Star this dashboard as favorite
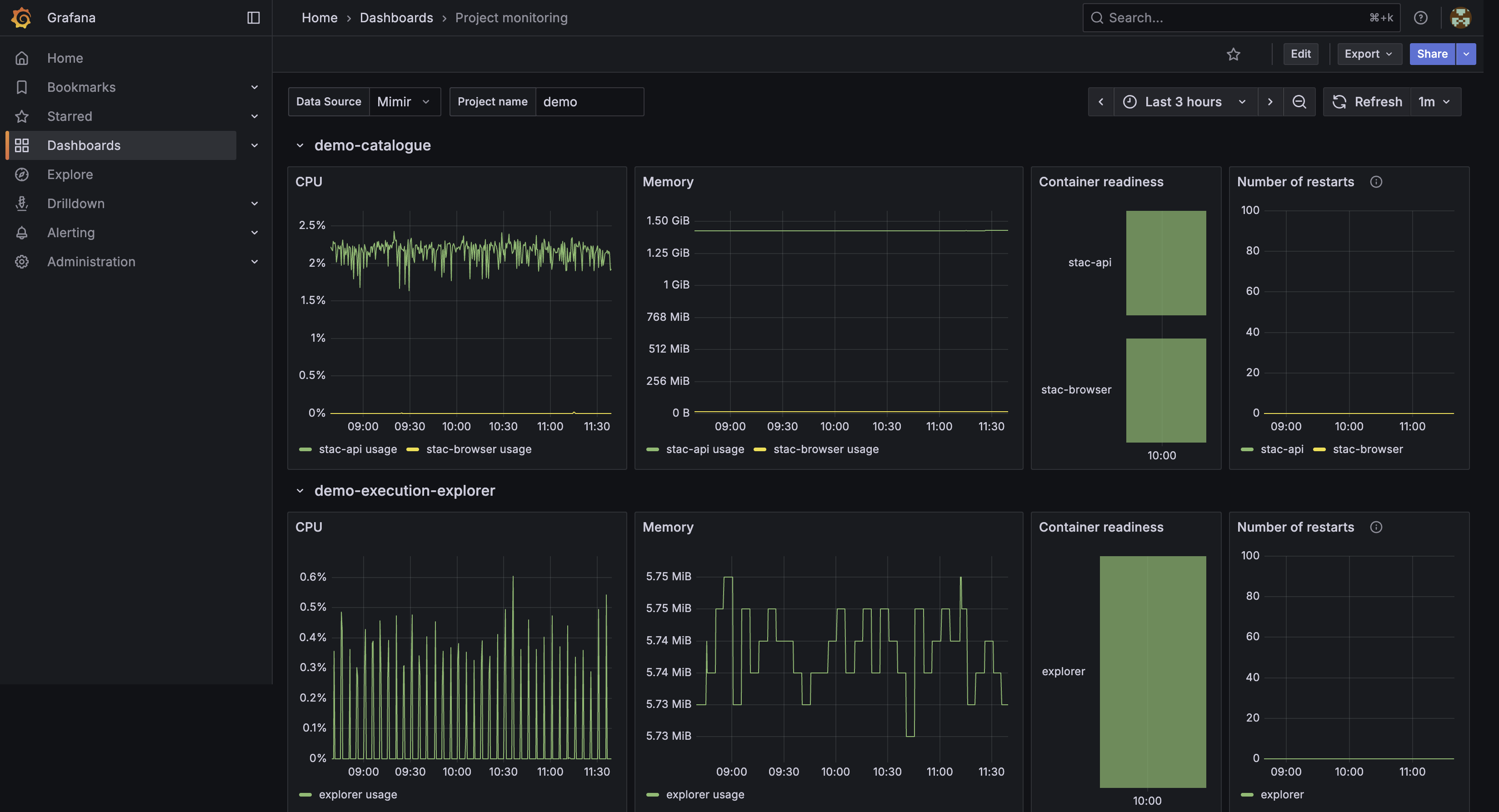1499x812 pixels. pos(1233,54)
